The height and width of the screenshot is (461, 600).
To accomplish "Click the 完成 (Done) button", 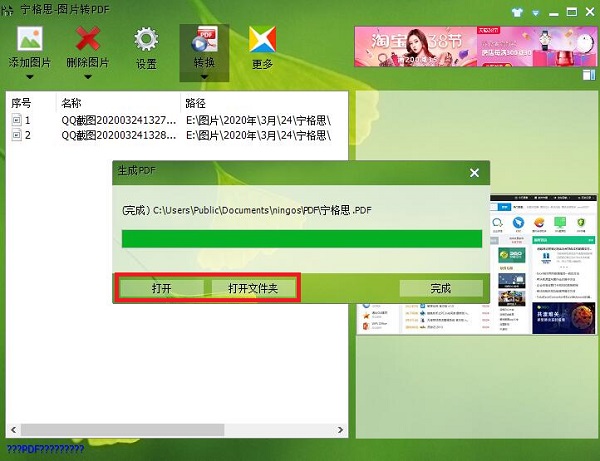I will pyautogui.click(x=441, y=288).
